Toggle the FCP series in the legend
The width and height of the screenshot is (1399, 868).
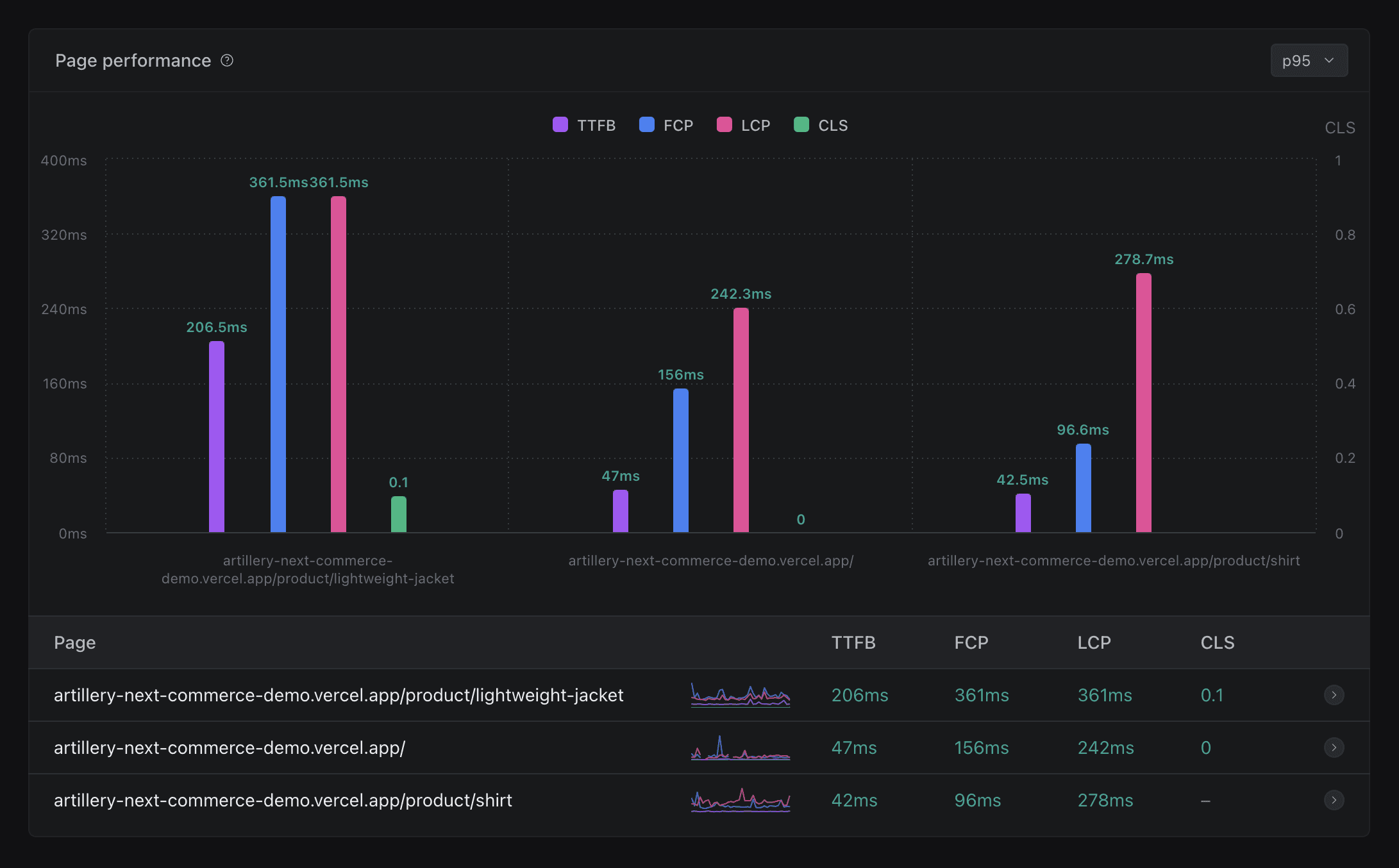point(667,125)
